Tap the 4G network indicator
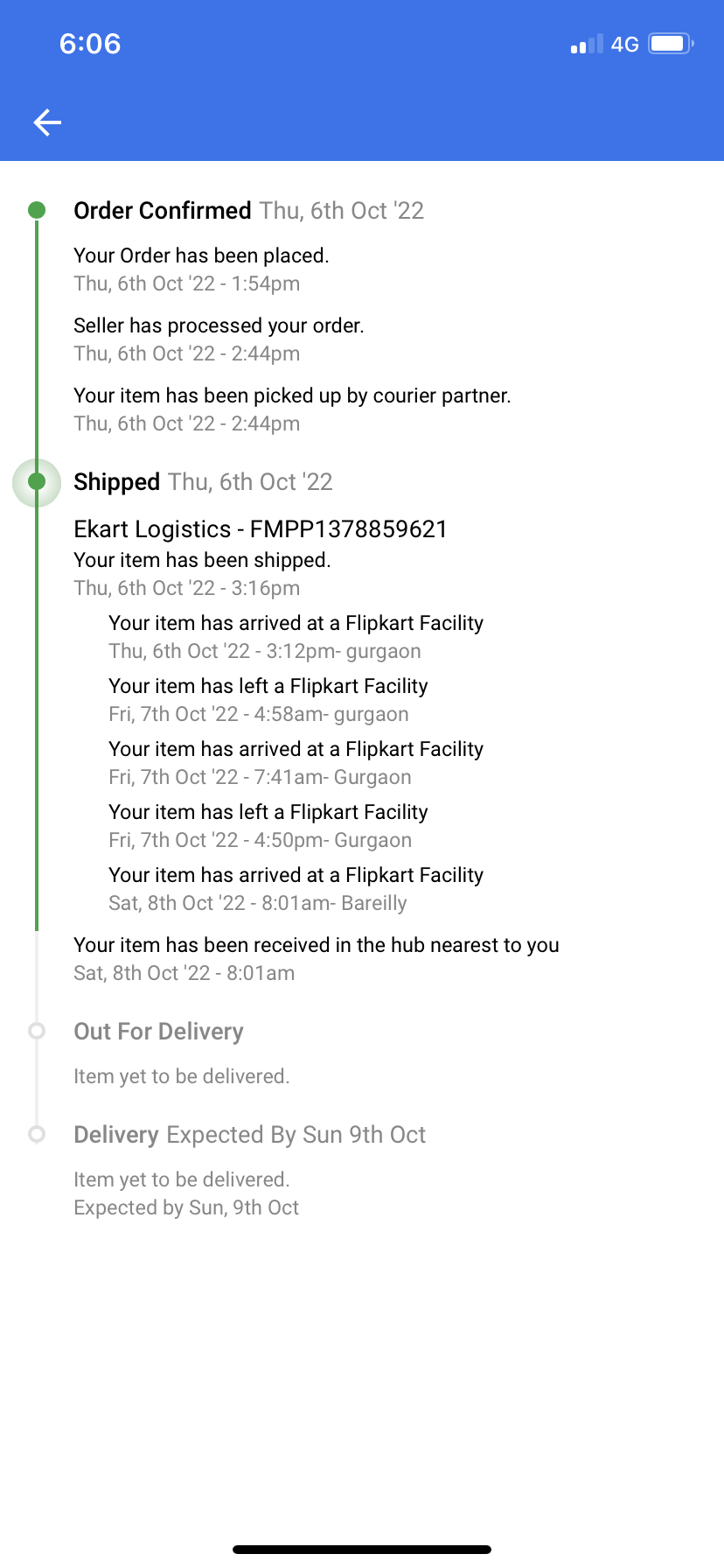This screenshot has width=724, height=1568. tap(624, 45)
